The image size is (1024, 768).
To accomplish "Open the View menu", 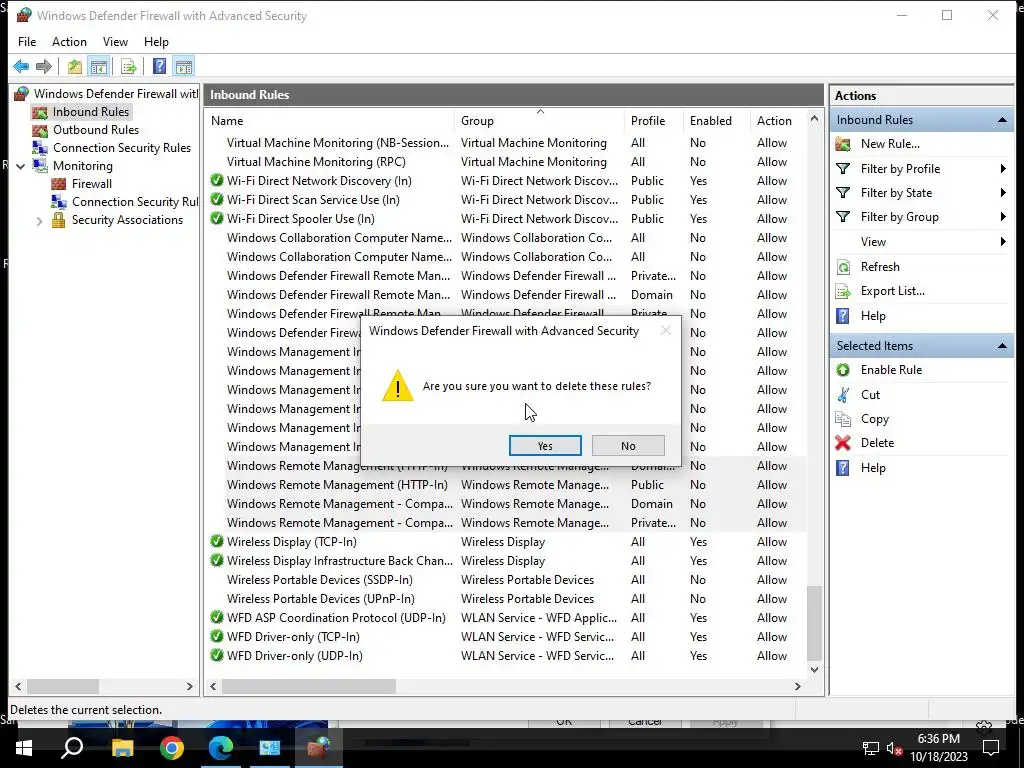I will coord(115,42).
